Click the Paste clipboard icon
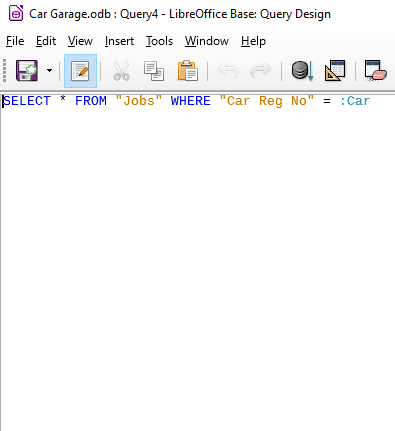 (188, 71)
